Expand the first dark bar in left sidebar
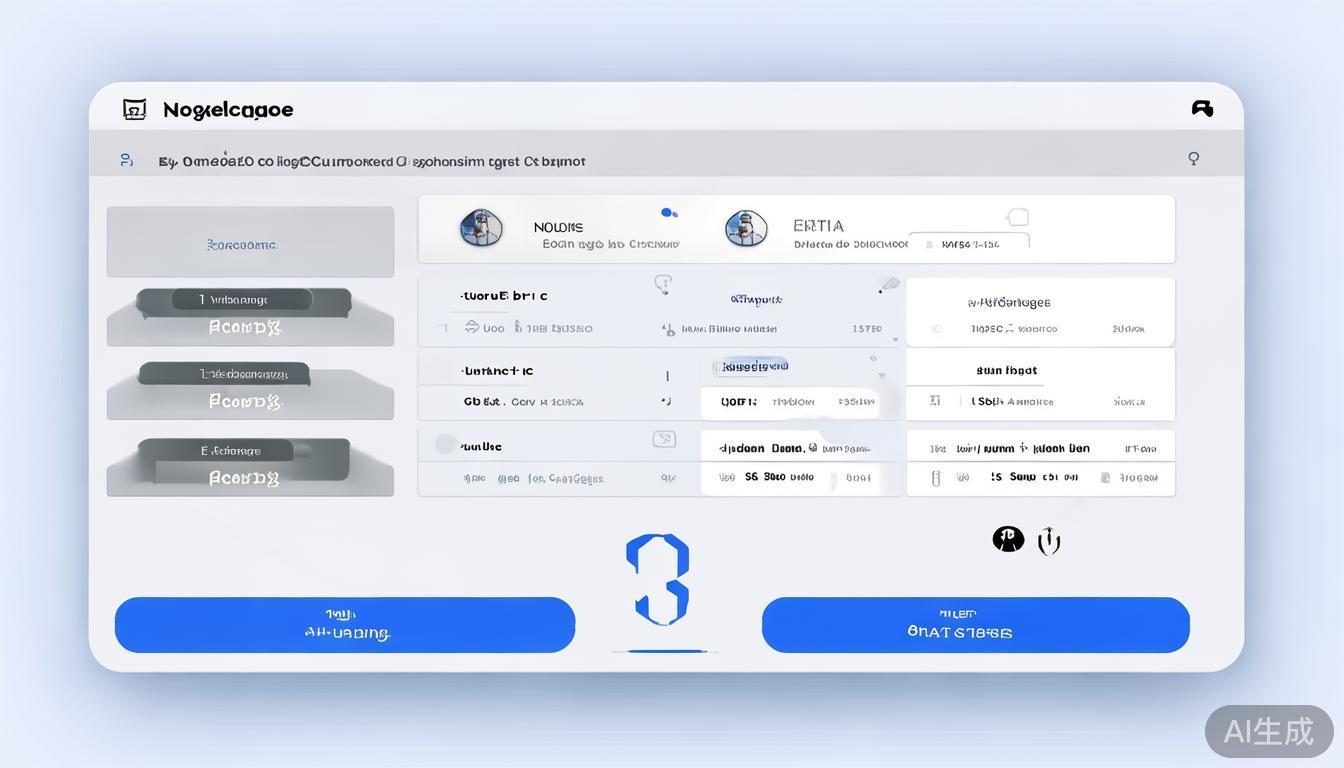 point(243,300)
